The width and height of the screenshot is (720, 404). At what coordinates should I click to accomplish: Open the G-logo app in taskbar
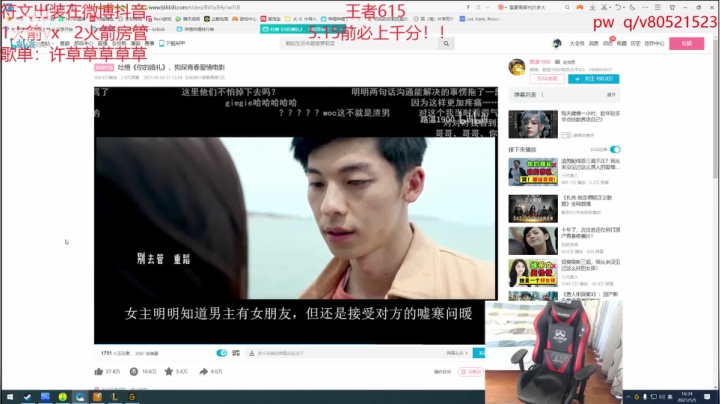(x=132, y=397)
